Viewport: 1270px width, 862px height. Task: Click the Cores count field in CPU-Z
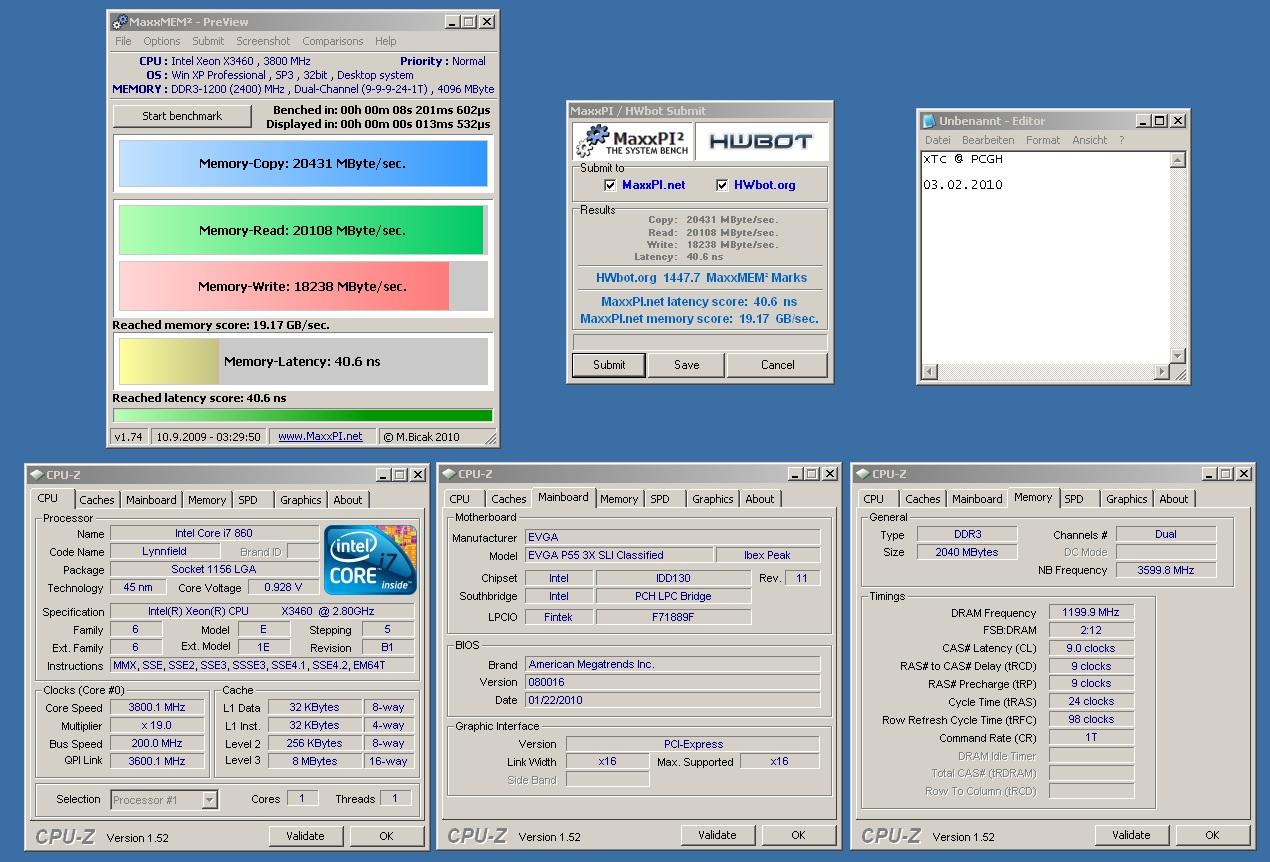(302, 799)
